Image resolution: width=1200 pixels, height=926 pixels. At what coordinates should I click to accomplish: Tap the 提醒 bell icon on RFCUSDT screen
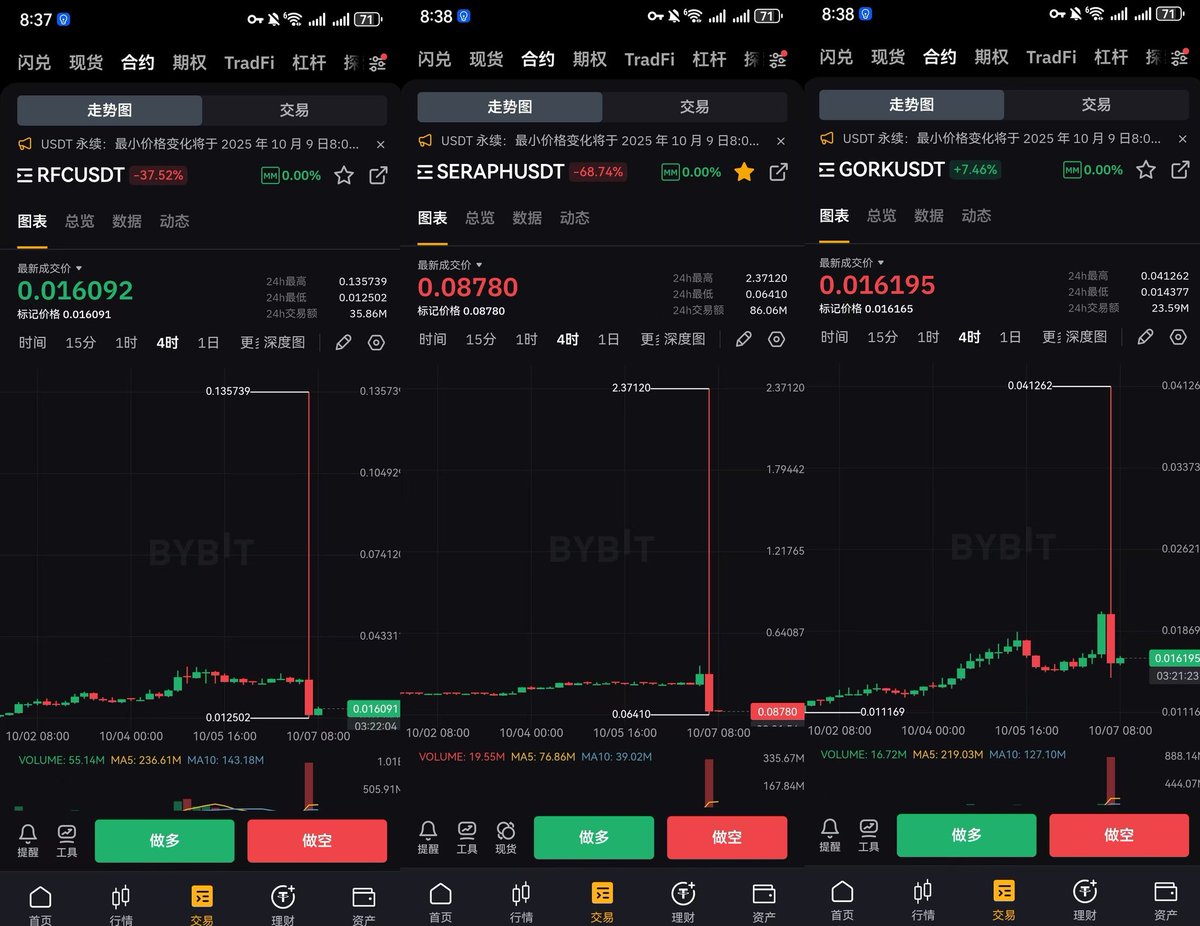coord(28,841)
